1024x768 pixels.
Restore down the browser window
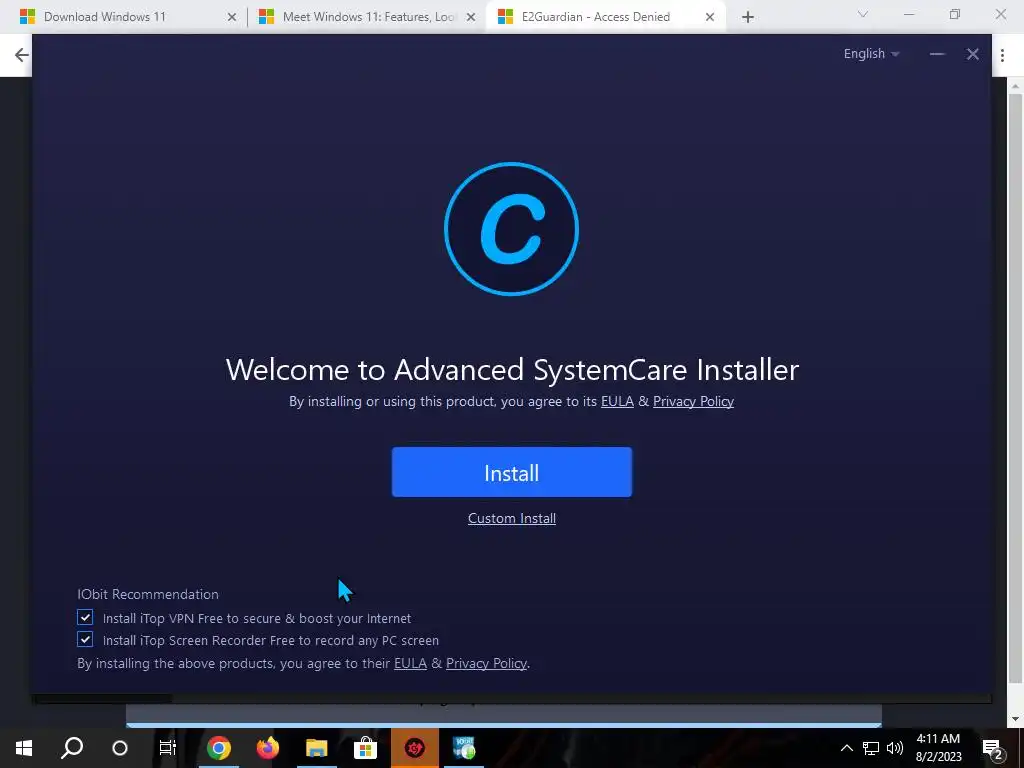click(955, 14)
